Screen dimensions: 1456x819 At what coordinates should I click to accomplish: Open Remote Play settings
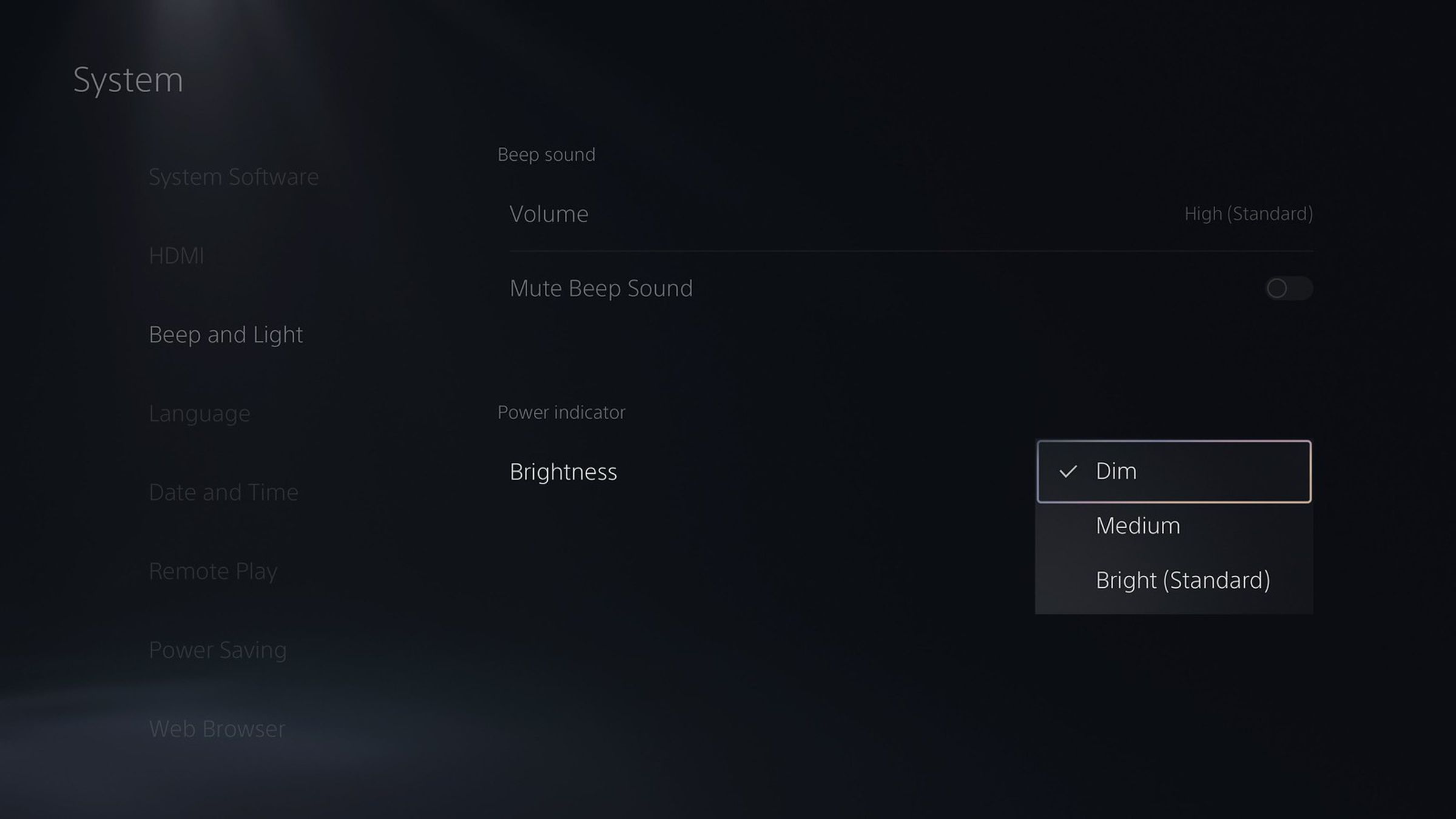click(212, 570)
